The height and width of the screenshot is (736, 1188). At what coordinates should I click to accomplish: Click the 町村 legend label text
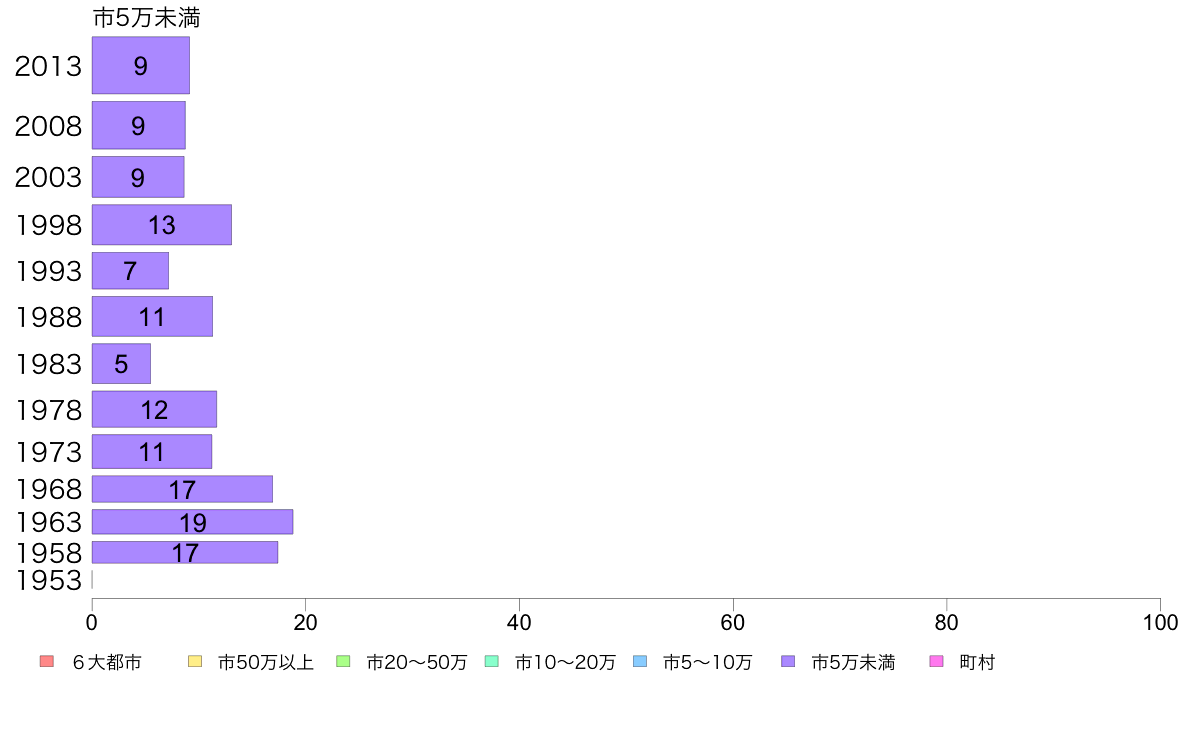point(977,662)
